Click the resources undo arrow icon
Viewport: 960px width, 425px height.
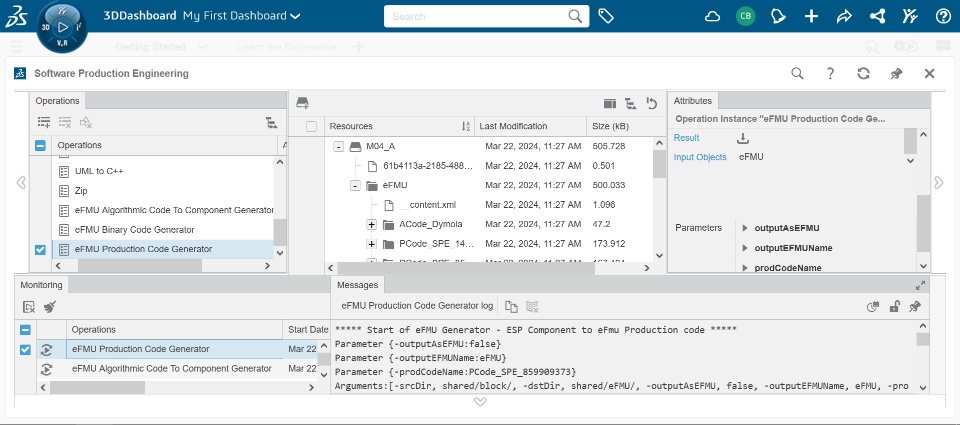coord(651,103)
